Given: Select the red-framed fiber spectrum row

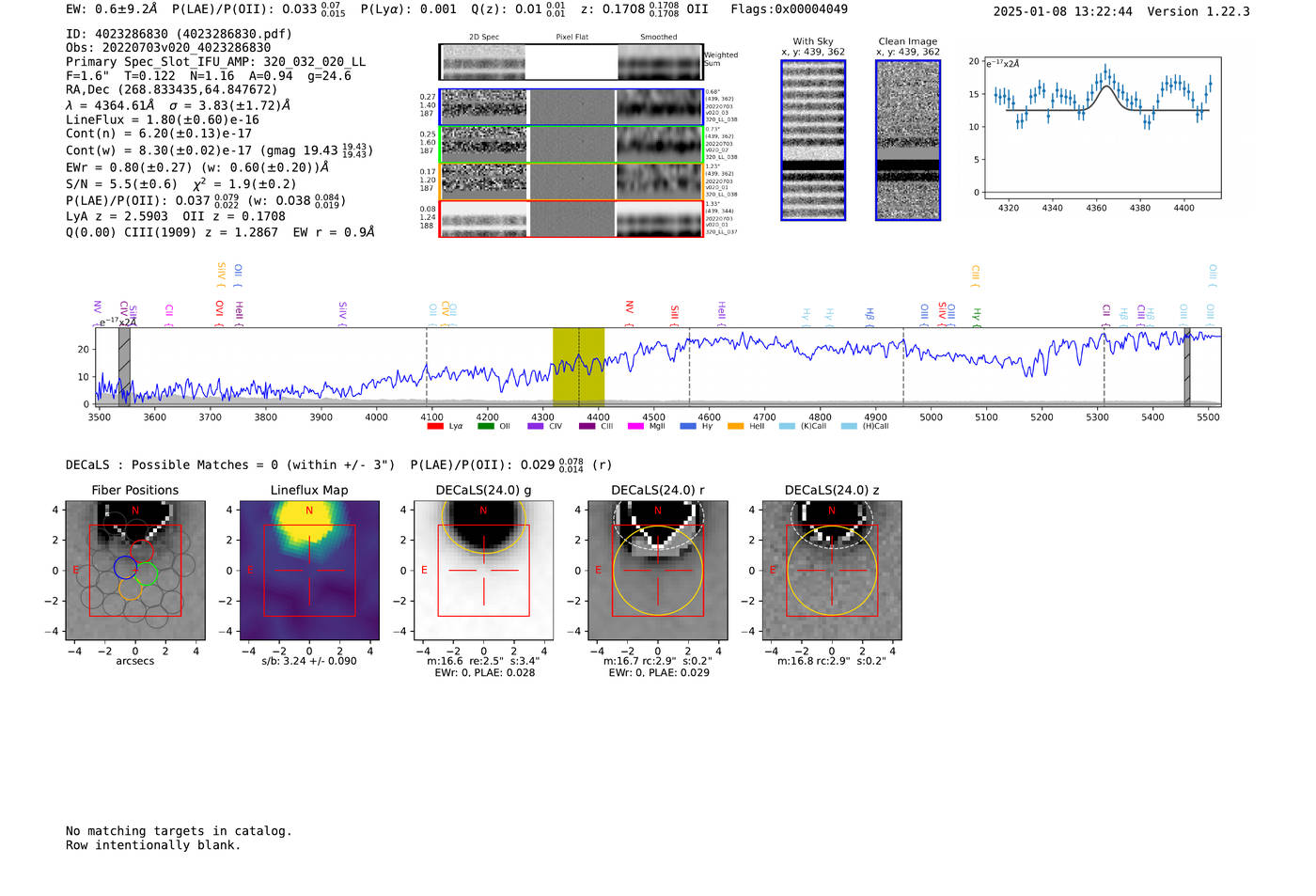Looking at the screenshot, I should 572,218.
